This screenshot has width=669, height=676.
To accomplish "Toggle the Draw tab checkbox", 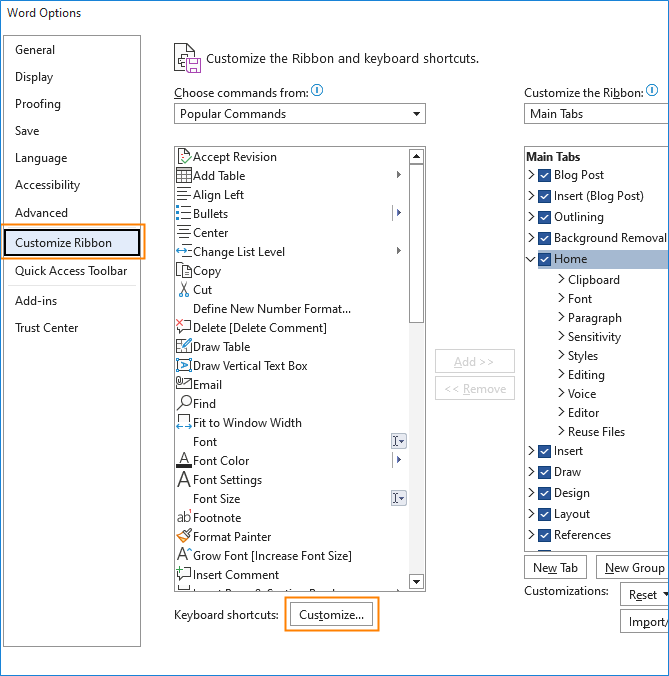I will coord(544,472).
